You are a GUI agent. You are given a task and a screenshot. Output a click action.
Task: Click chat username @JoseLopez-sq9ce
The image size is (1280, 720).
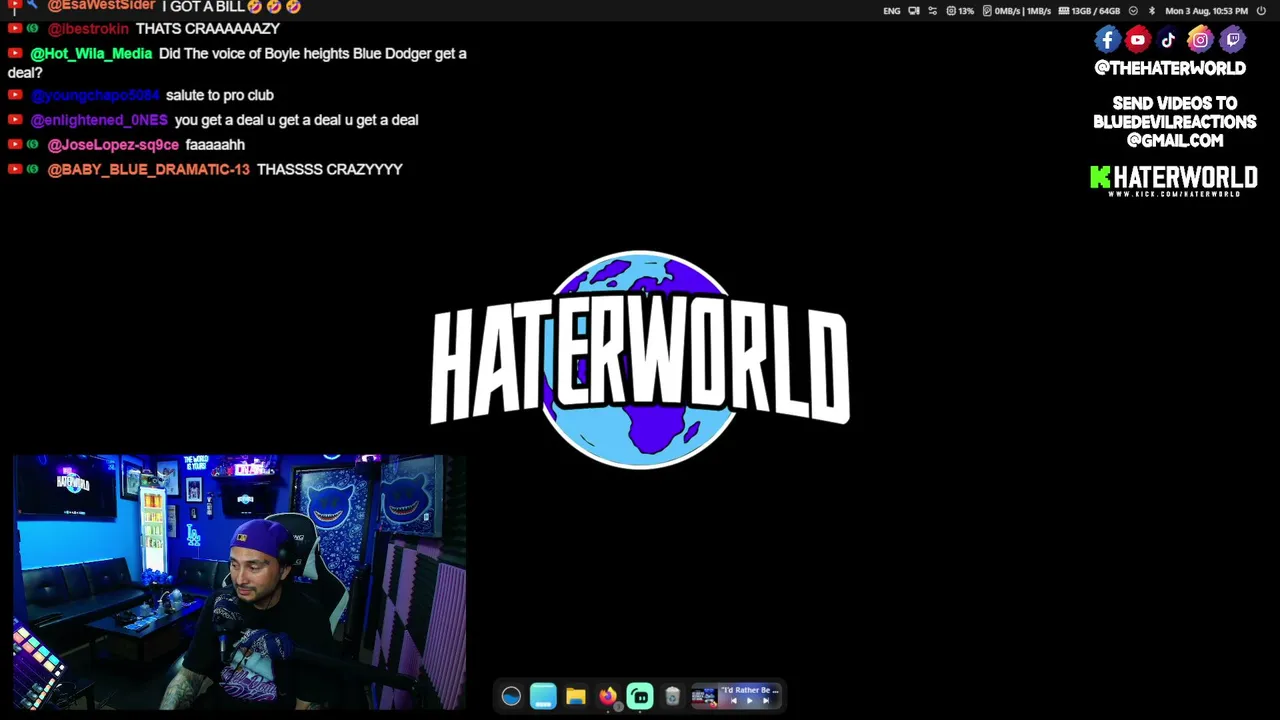coord(113,145)
